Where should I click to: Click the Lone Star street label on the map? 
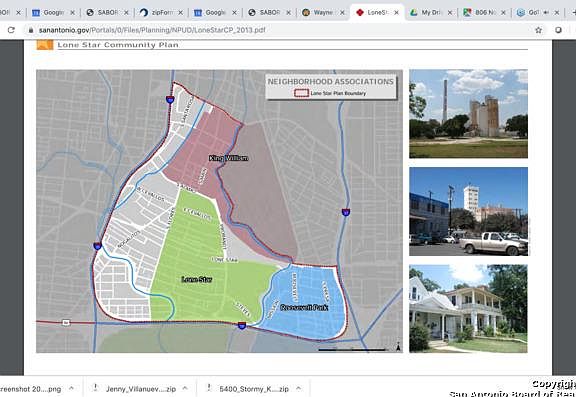225,259
